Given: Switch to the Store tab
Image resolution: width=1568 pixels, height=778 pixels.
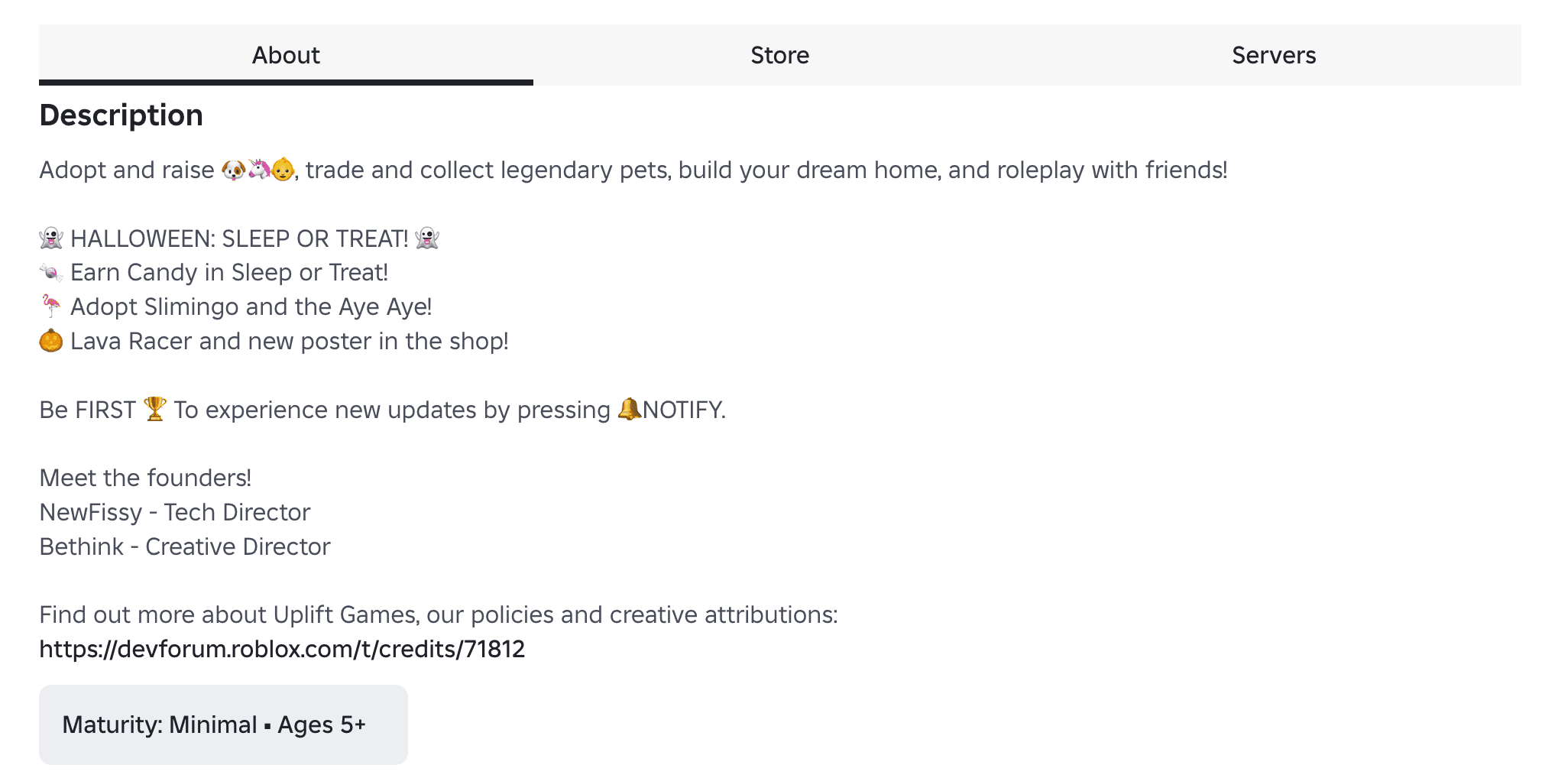Looking at the screenshot, I should pos(780,54).
